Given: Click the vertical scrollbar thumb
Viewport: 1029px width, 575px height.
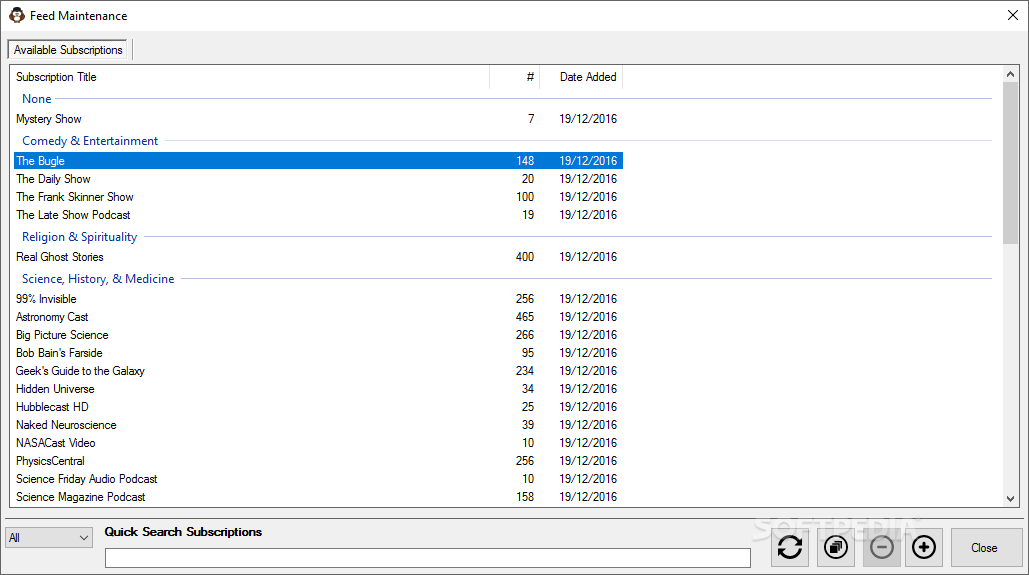Looking at the screenshot, I should click(1011, 163).
